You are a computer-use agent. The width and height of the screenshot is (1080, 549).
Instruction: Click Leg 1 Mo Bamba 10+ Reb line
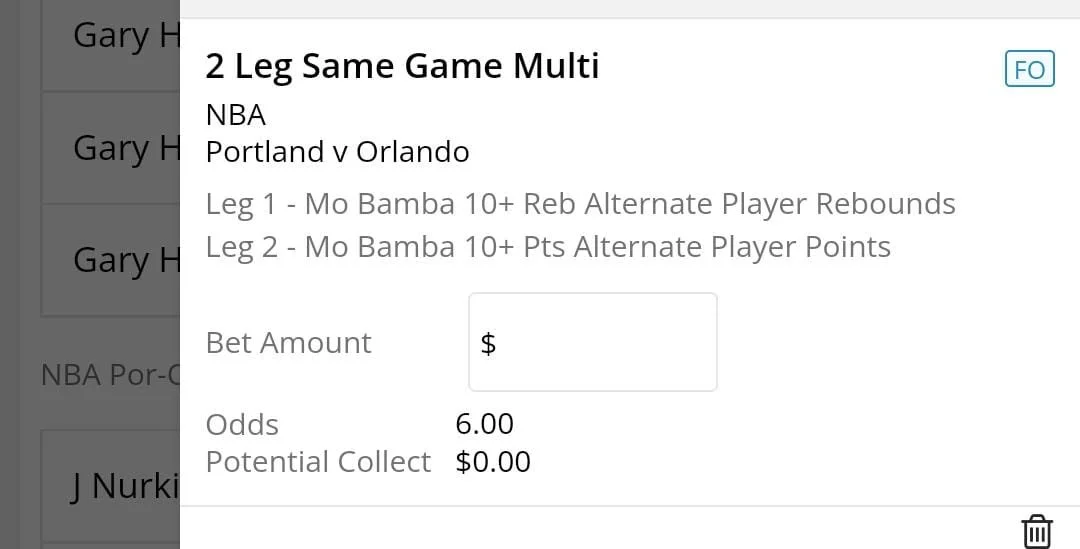click(x=580, y=204)
